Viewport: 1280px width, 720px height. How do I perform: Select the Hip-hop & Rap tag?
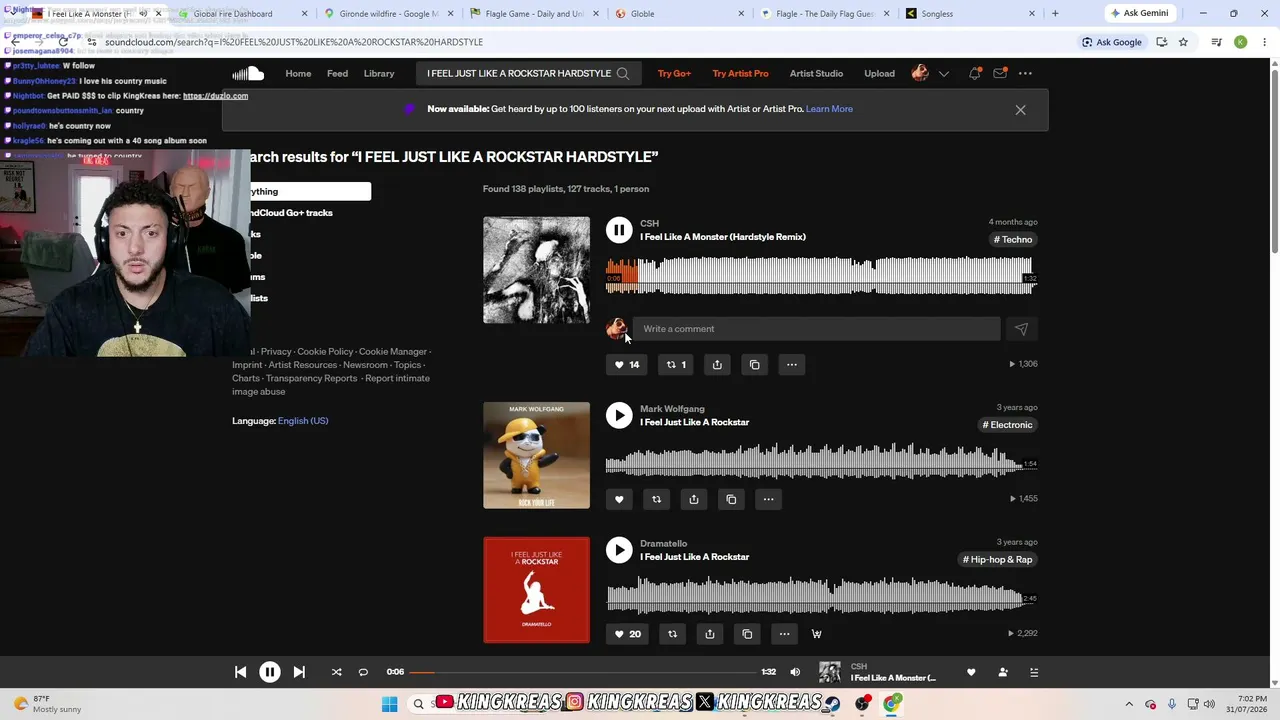pos(997,560)
